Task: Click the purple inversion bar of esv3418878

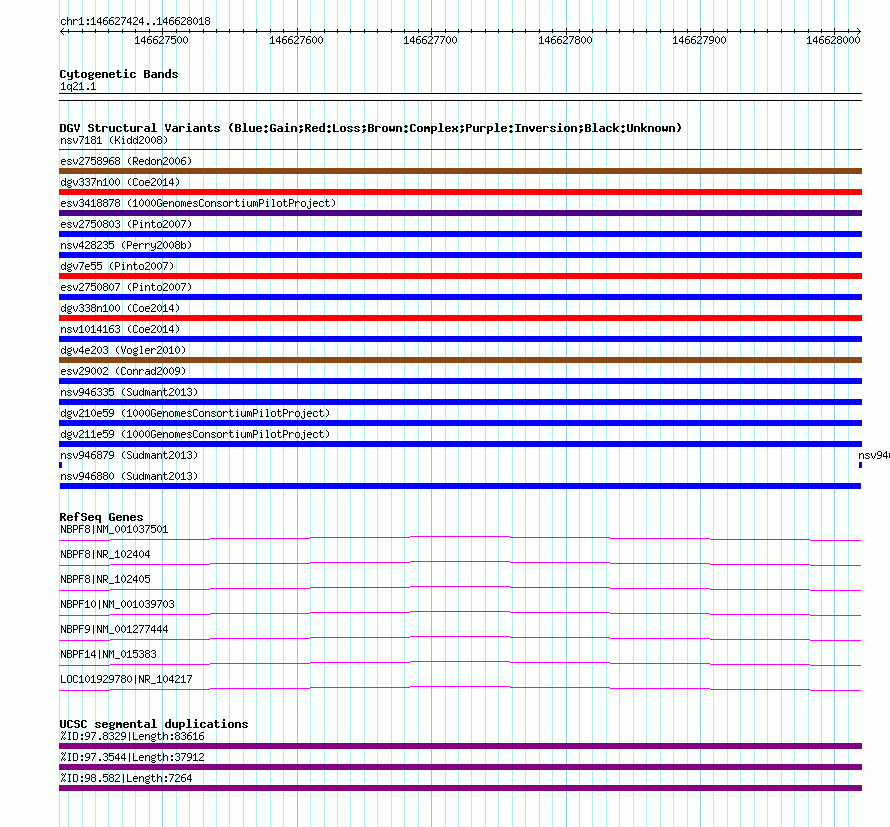Action: pyautogui.click(x=460, y=213)
